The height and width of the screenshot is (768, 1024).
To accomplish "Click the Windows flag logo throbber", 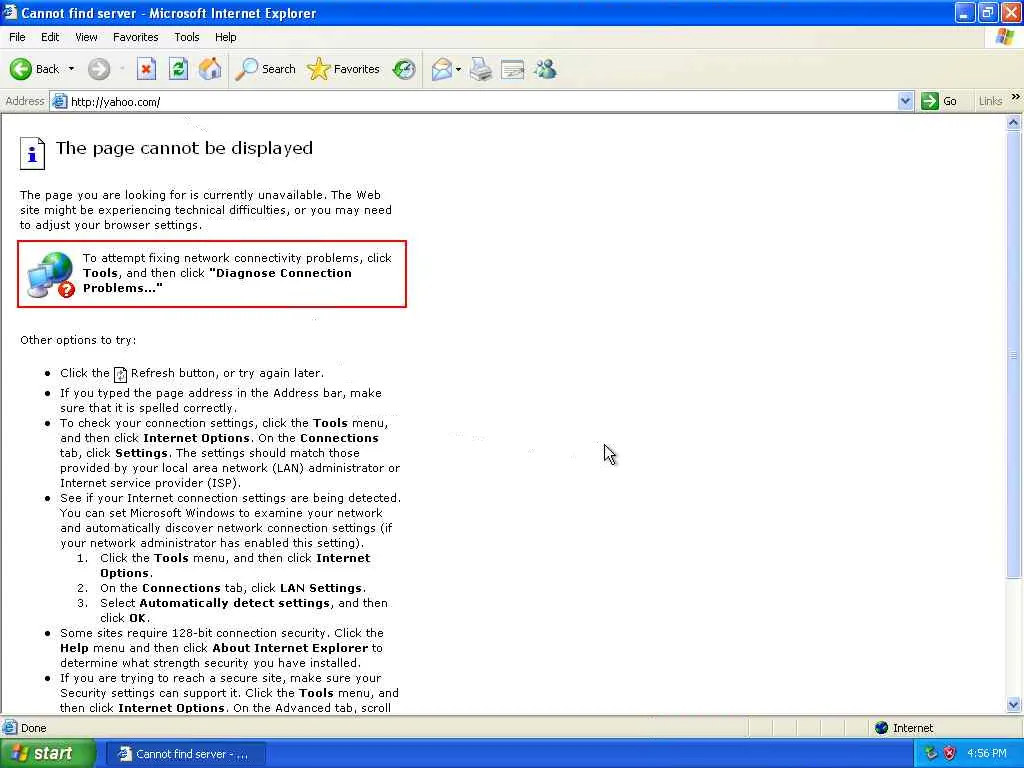I will (x=1005, y=37).
